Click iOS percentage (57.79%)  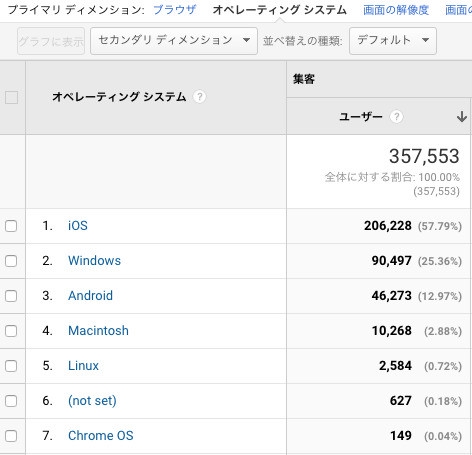(x=440, y=226)
